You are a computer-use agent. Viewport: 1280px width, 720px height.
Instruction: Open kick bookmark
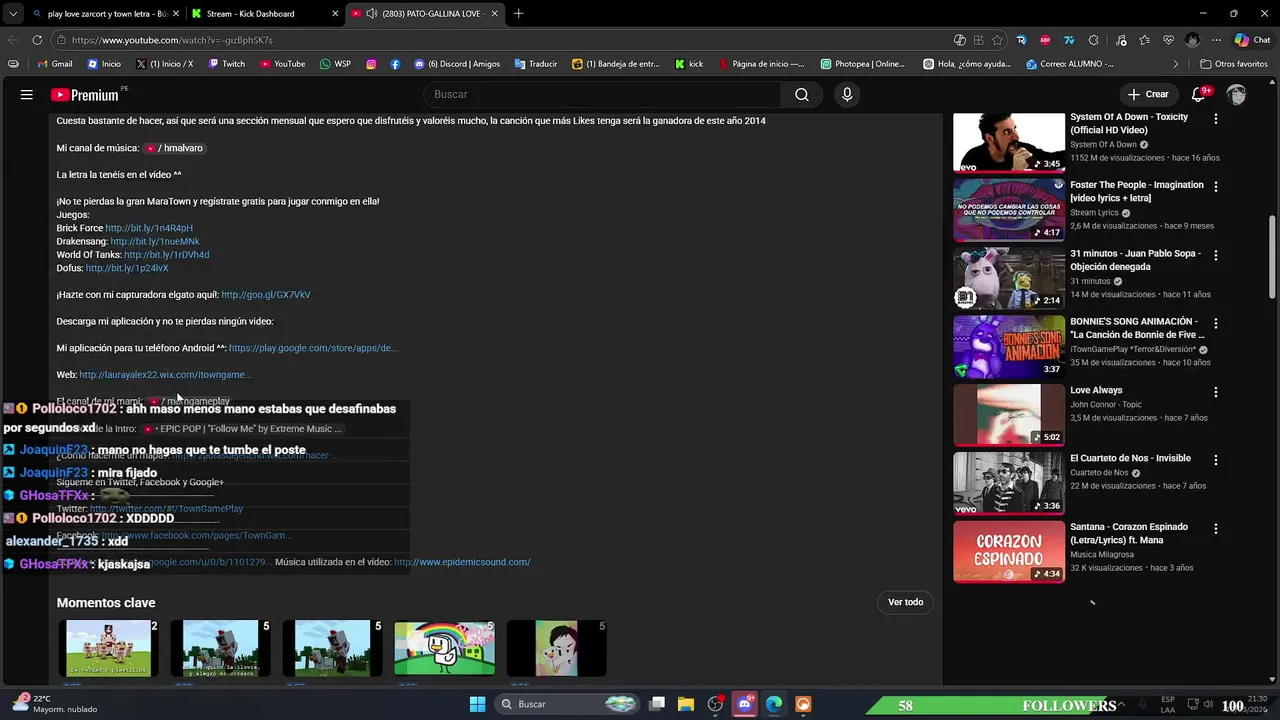(689, 64)
